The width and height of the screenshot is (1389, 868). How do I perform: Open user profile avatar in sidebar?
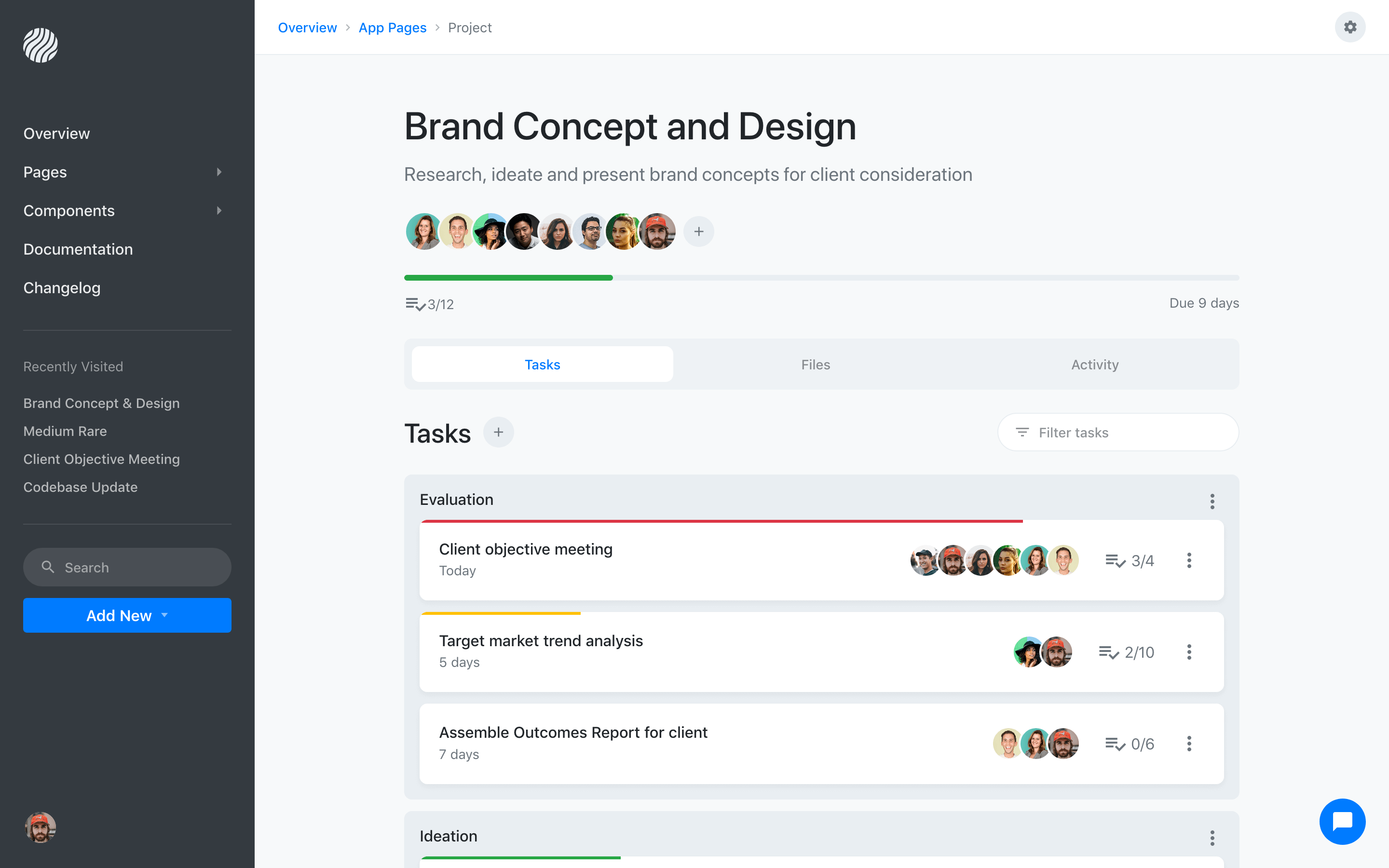coord(40,827)
